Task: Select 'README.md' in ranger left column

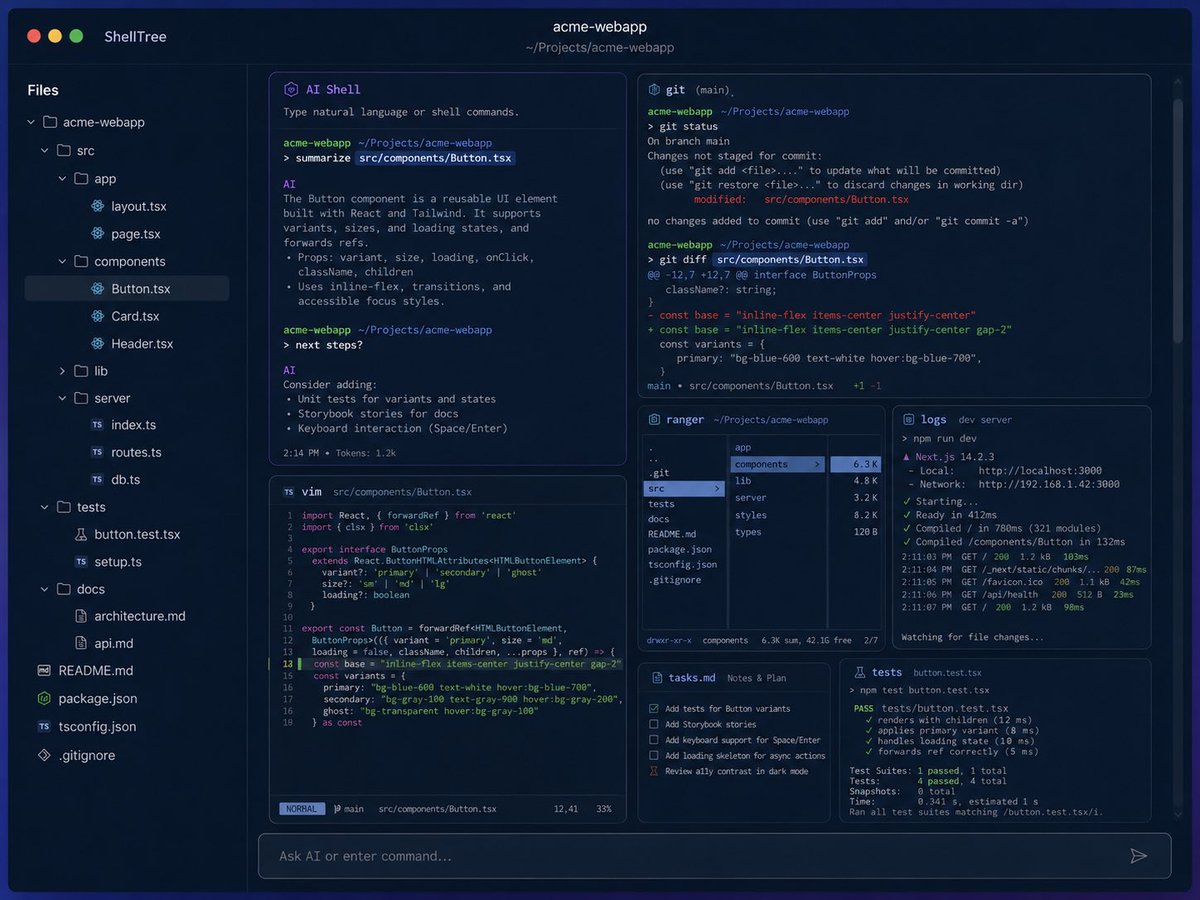Action: tap(672, 534)
